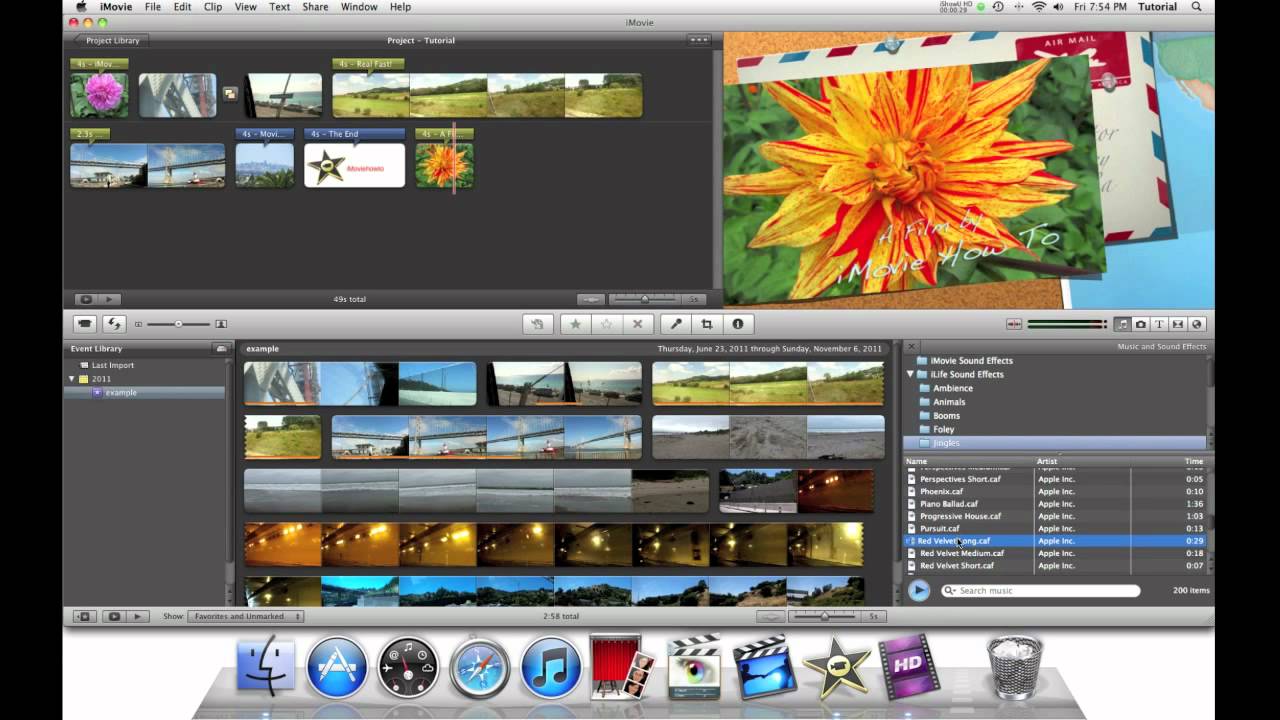Image resolution: width=1280 pixels, height=720 pixels.
Task: Select the example event
Action: 121,393
